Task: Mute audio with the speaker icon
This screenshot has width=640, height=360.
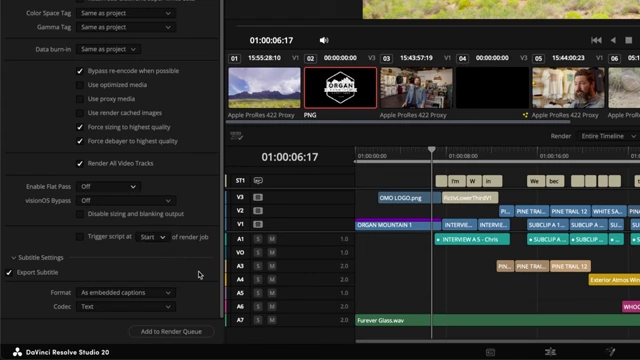Action: 324,40
